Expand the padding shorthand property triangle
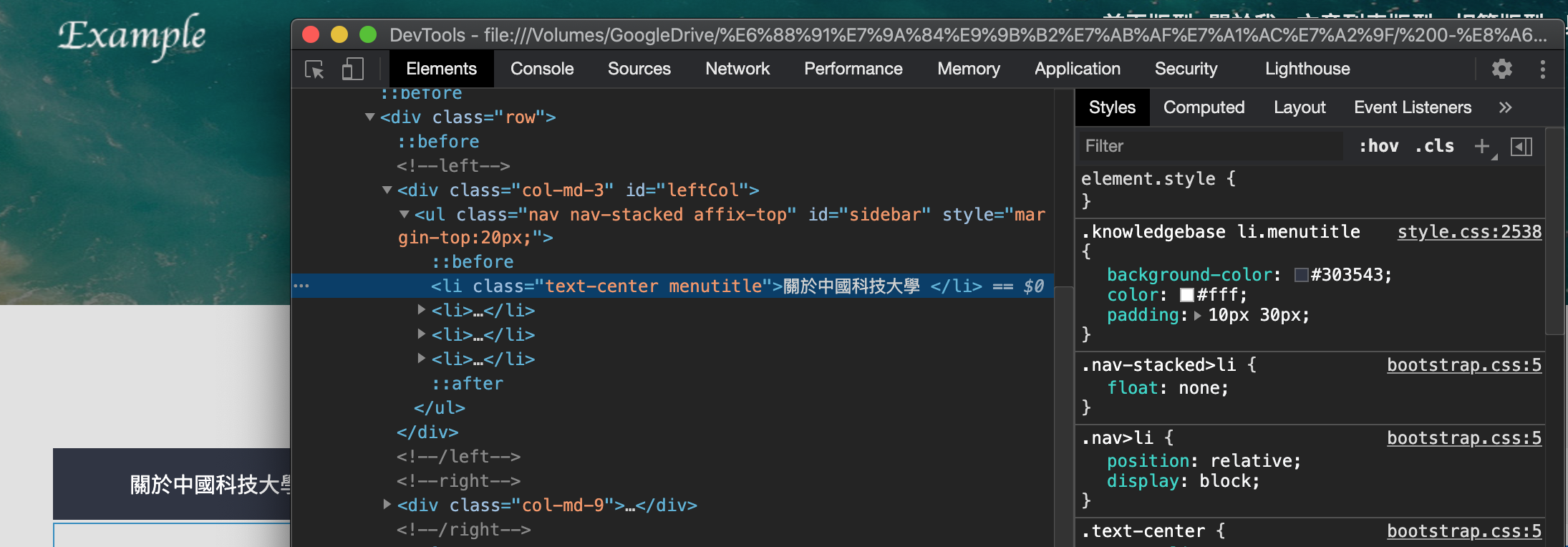This screenshot has width=1568, height=547. pos(1197,315)
